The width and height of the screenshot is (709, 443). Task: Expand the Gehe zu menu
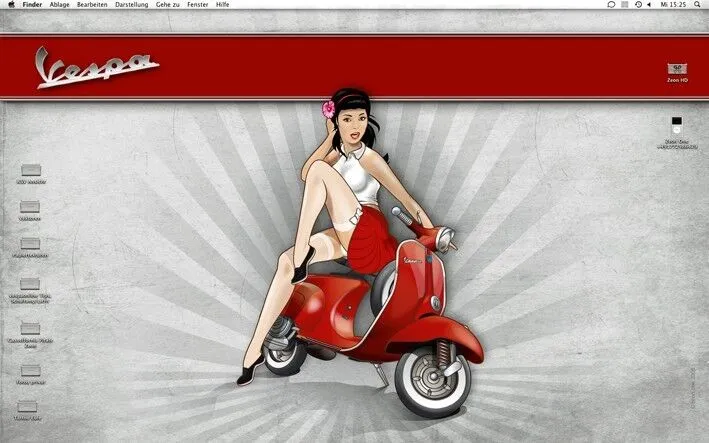(x=168, y=5)
